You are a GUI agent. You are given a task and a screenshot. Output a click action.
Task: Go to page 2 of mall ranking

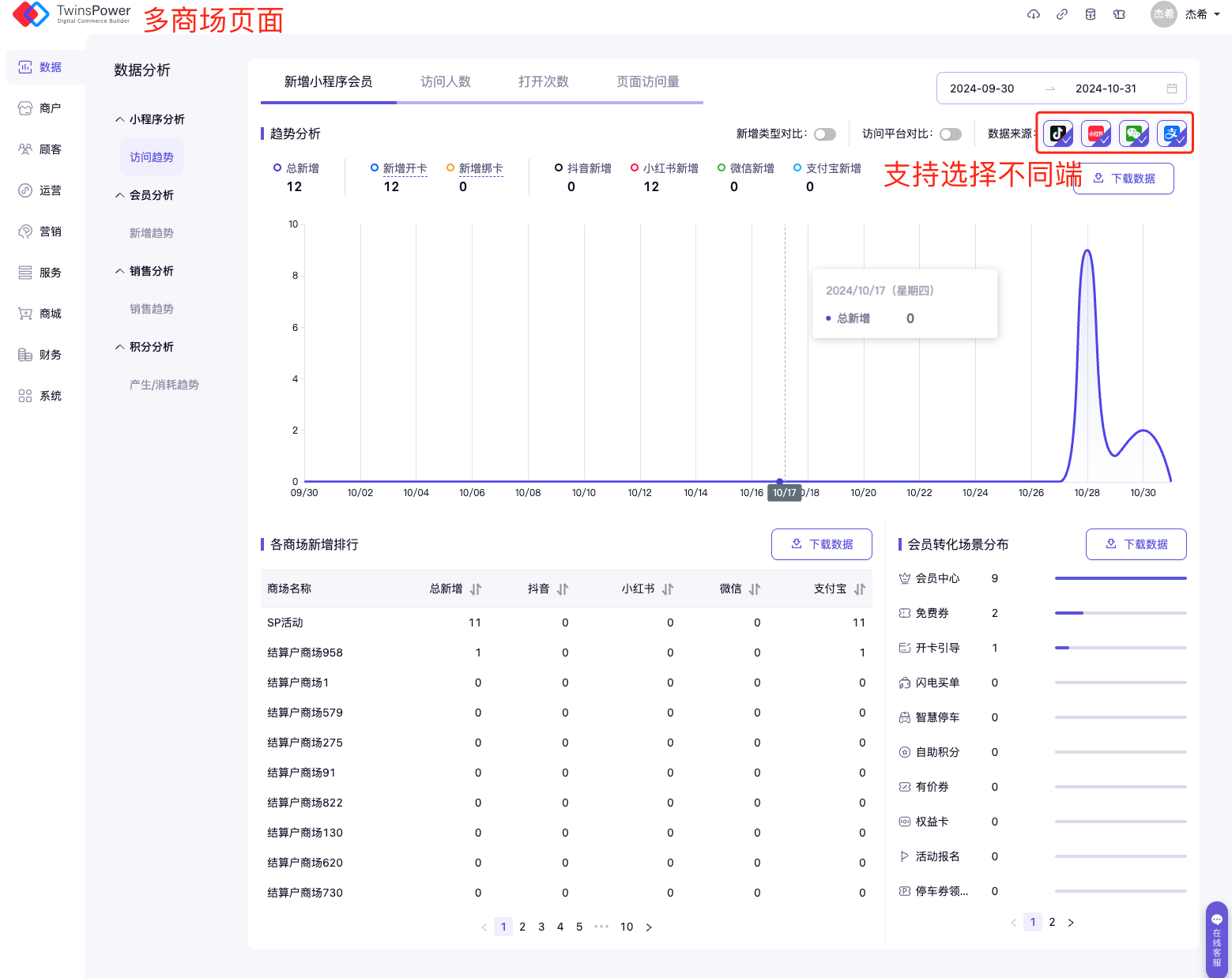click(522, 927)
